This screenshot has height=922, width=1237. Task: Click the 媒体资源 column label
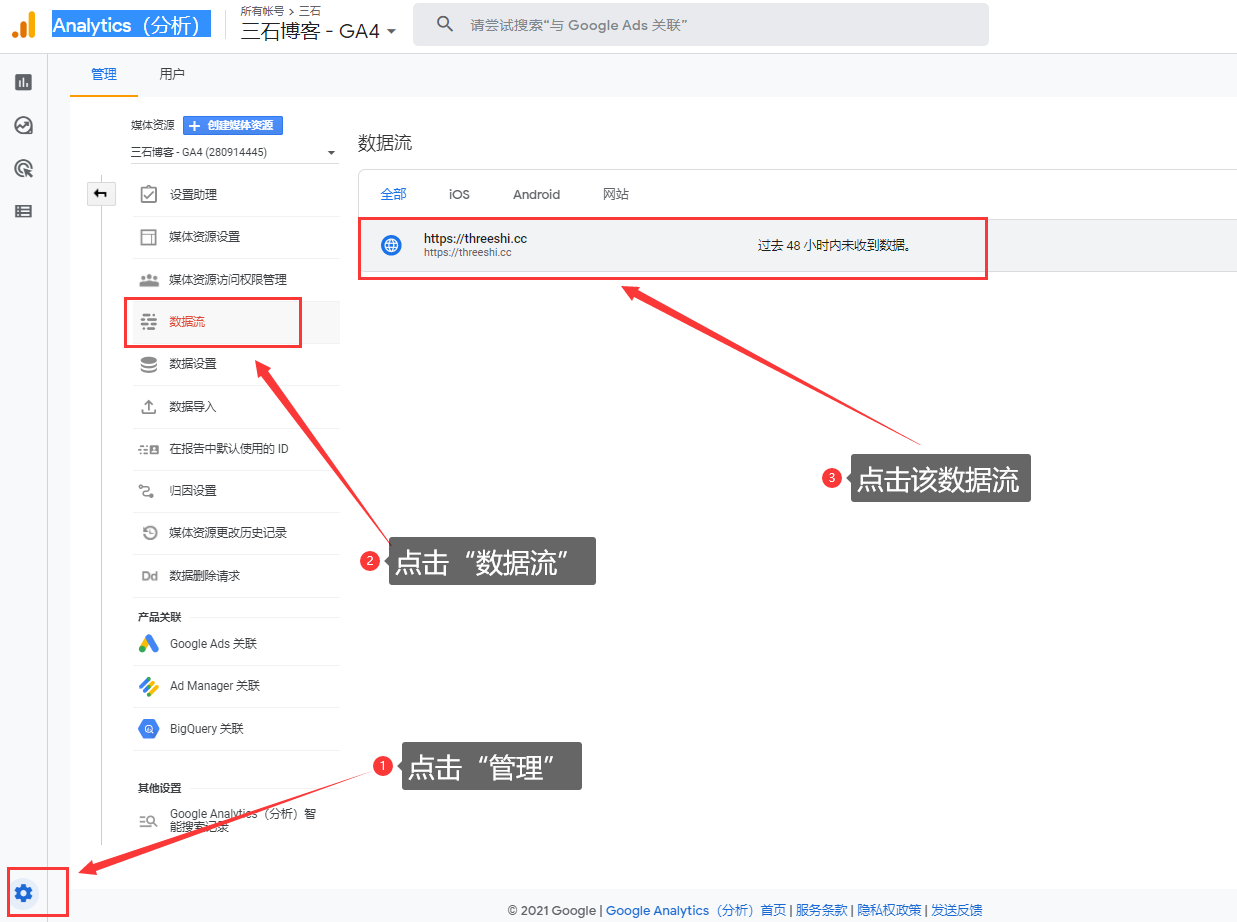153,125
